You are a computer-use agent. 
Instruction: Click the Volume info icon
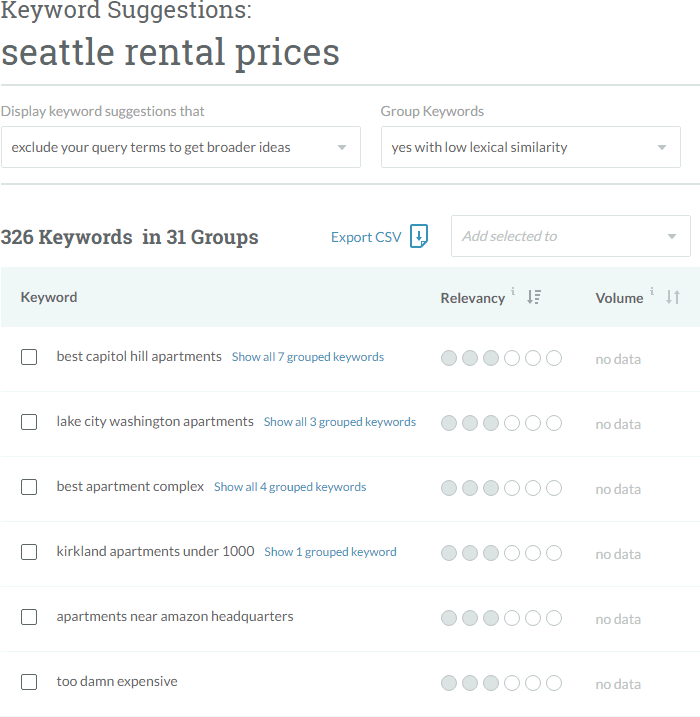[652, 292]
